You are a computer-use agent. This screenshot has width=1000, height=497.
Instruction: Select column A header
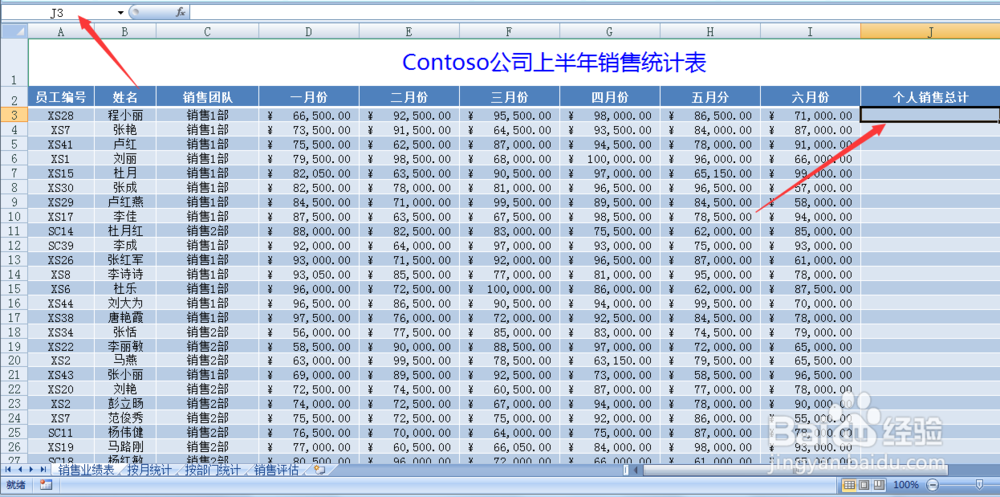[x=61, y=31]
